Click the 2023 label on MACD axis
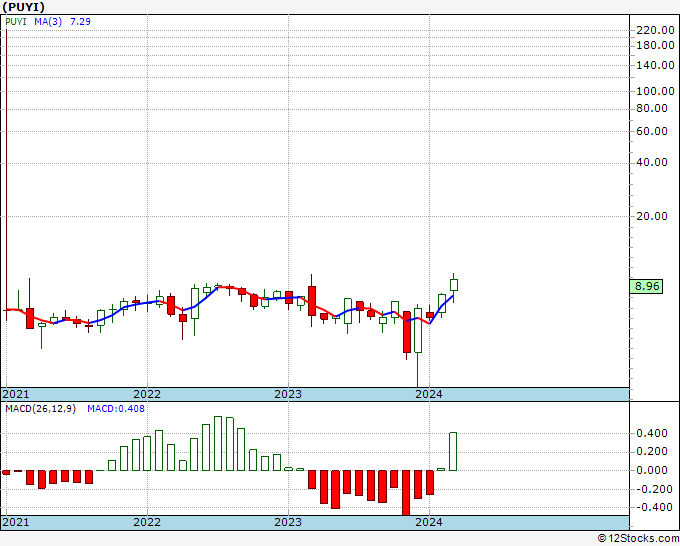 coord(288,522)
